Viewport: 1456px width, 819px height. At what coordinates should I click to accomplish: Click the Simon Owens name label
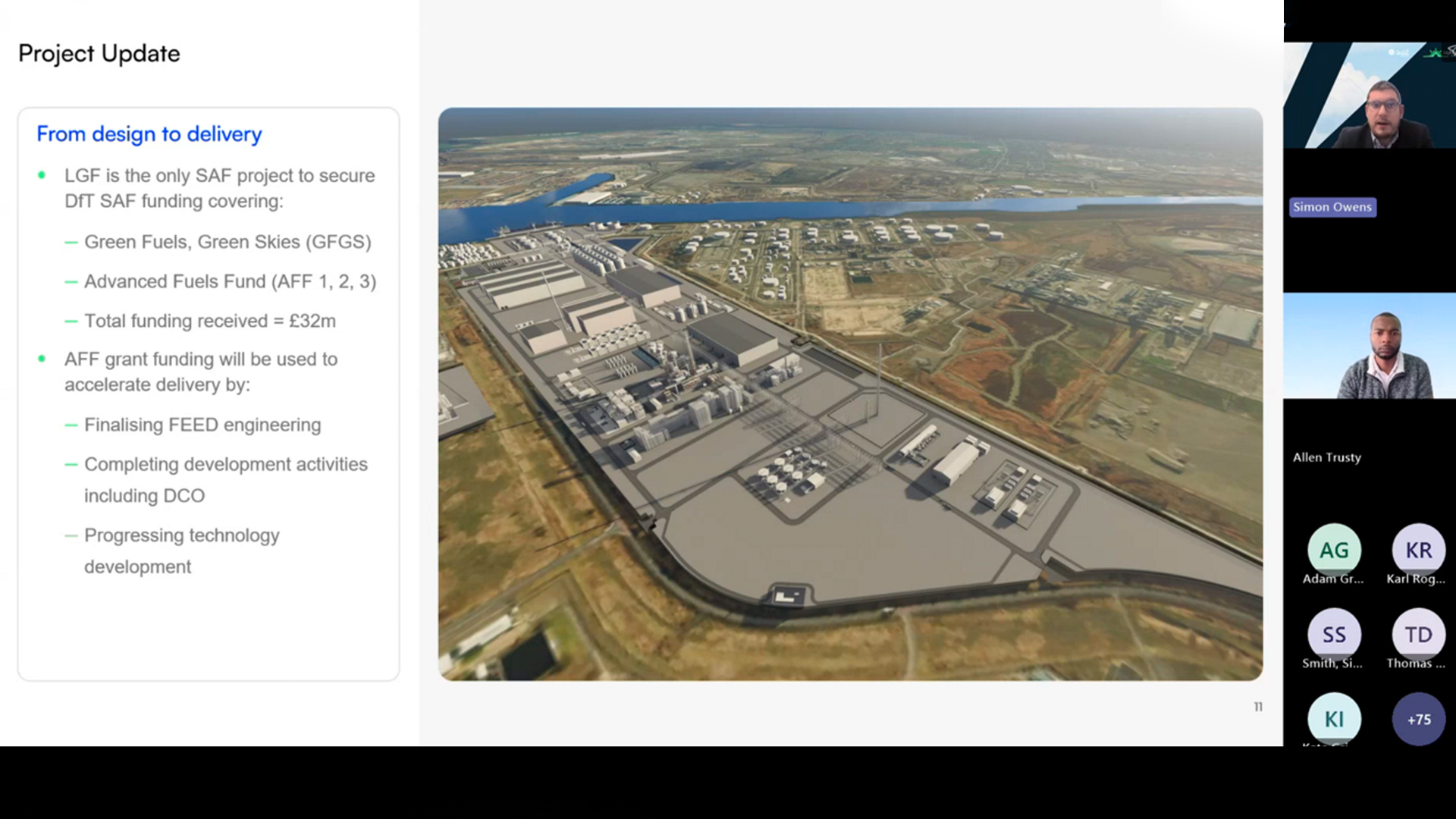tap(1332, 207)
